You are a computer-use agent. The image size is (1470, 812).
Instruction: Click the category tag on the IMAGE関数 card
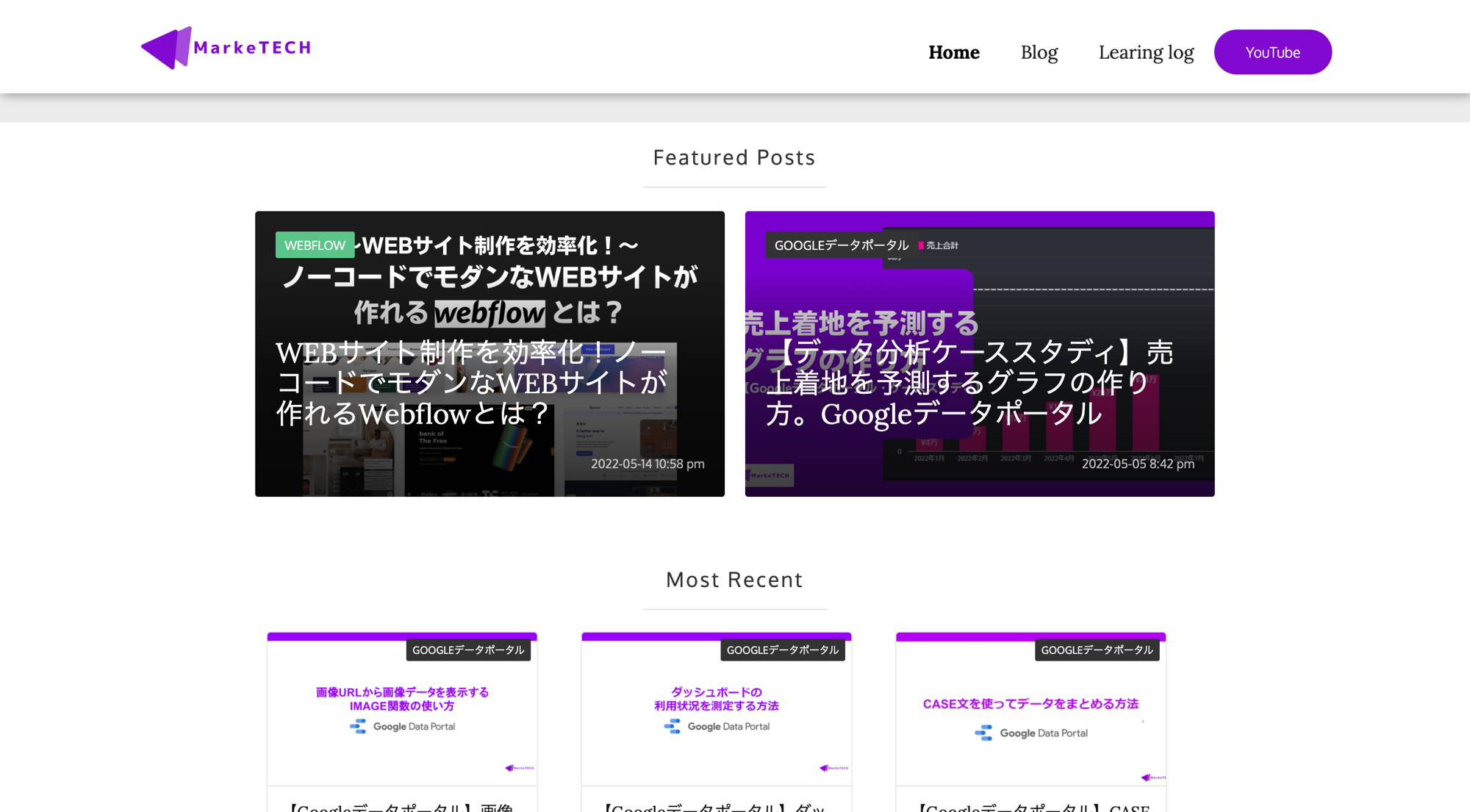coord(468,650)
